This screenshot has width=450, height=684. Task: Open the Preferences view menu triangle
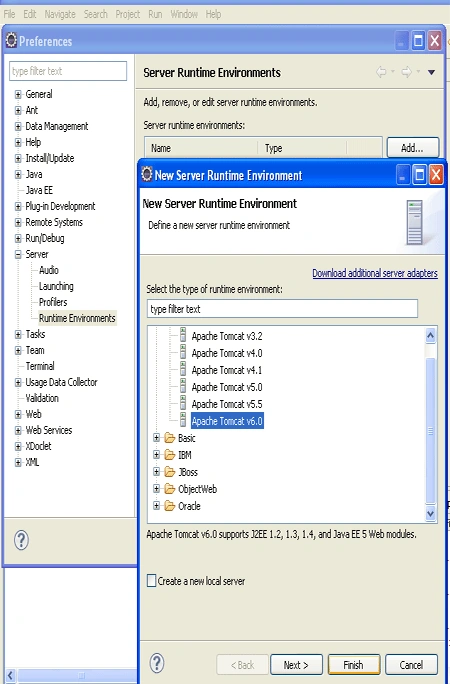[x=431, y=72]
